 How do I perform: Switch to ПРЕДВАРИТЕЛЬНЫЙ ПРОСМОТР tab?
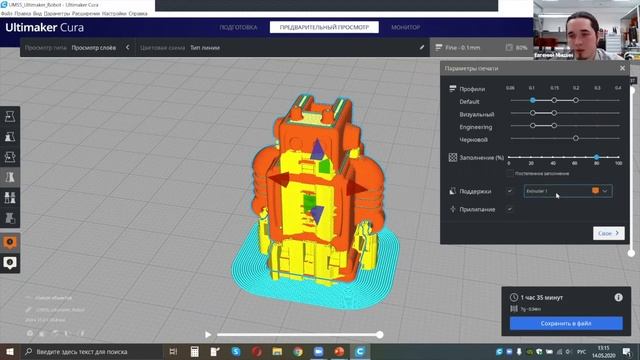click(x=324, y=27)
